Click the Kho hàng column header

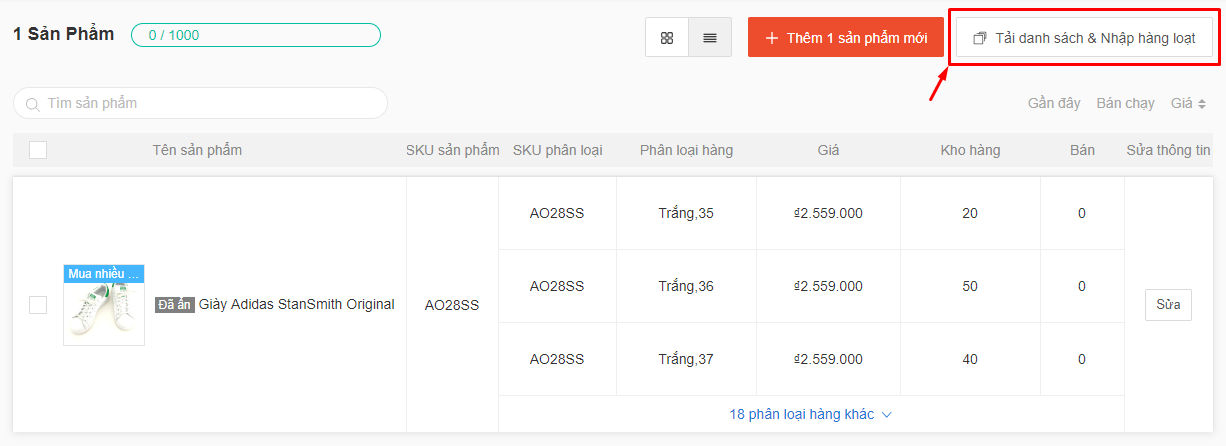(970, 150)
